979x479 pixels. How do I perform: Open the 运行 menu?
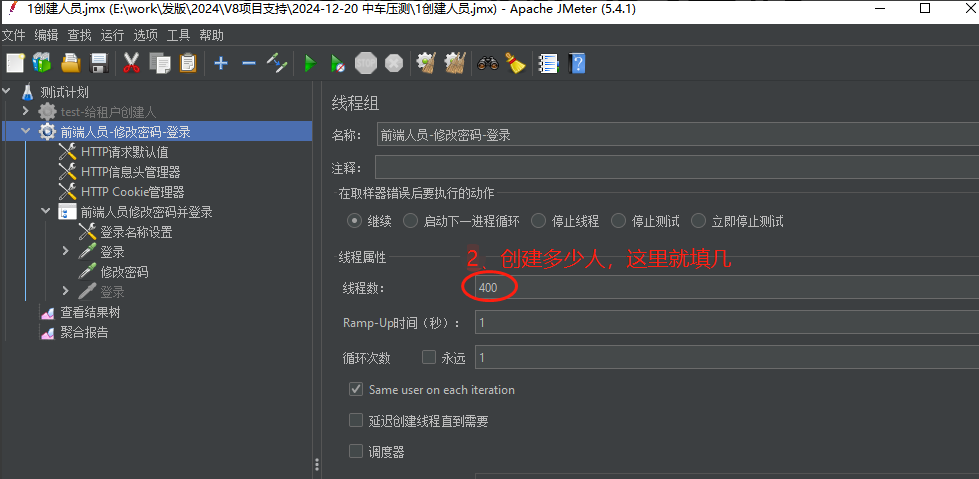pos(112,36)
